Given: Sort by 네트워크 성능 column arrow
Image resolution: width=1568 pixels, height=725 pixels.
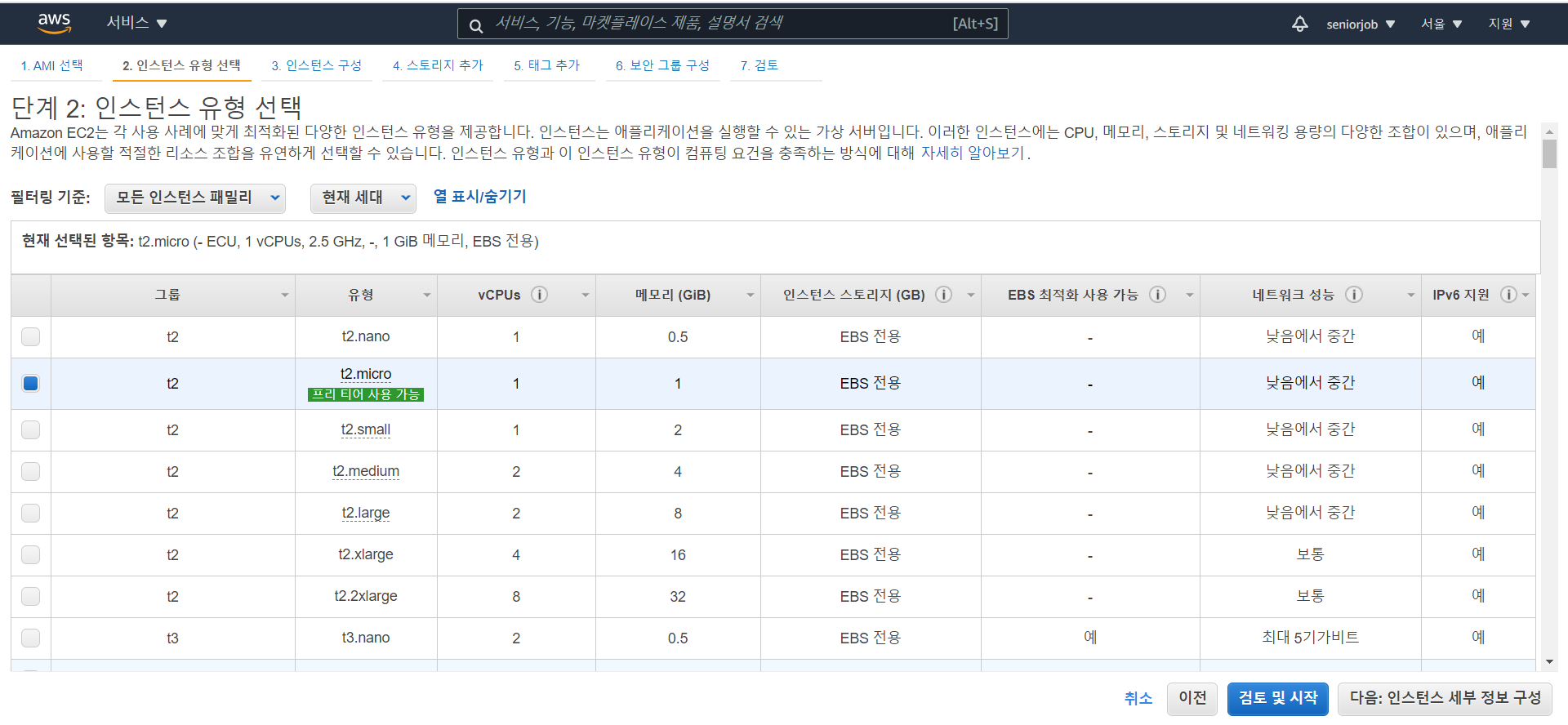Looking at the screenshot, I should click(1410, 295).
